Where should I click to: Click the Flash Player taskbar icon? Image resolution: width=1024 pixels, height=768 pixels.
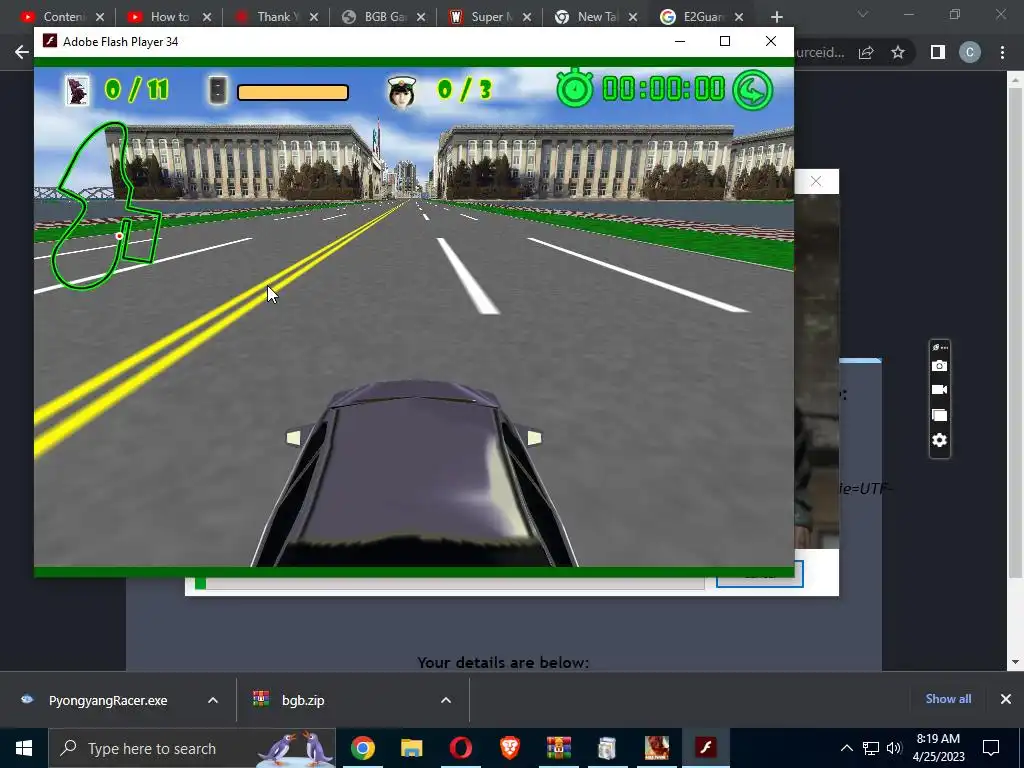[x=705, y=748]
